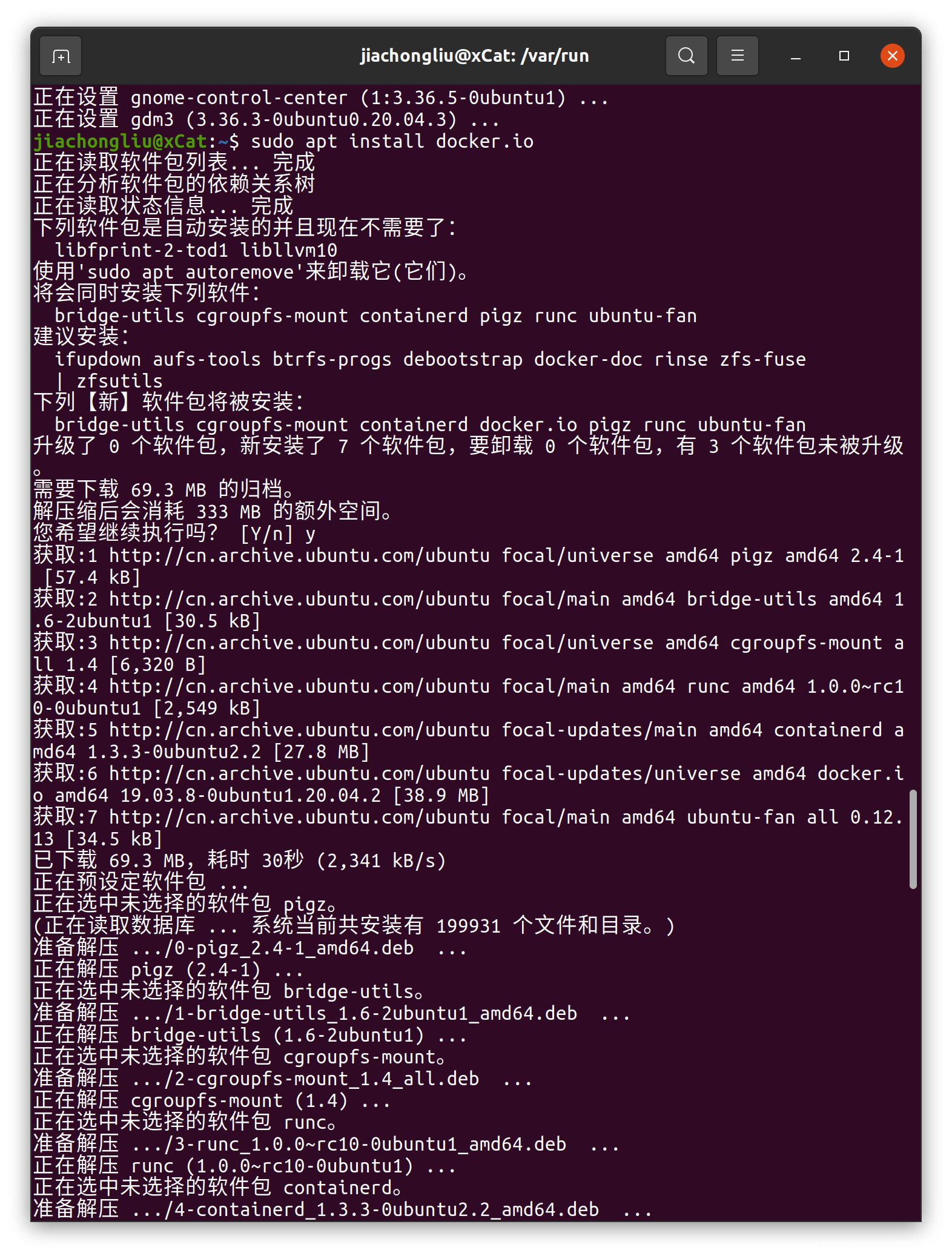Open a new terminal tab
Screen dimensions: 952x1256
point(61,56)
